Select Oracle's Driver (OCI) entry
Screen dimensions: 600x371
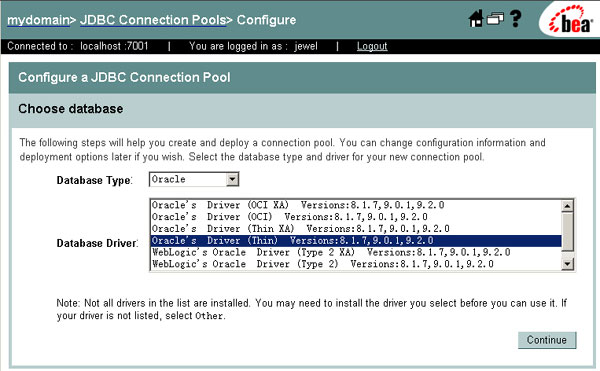(356, 217)
